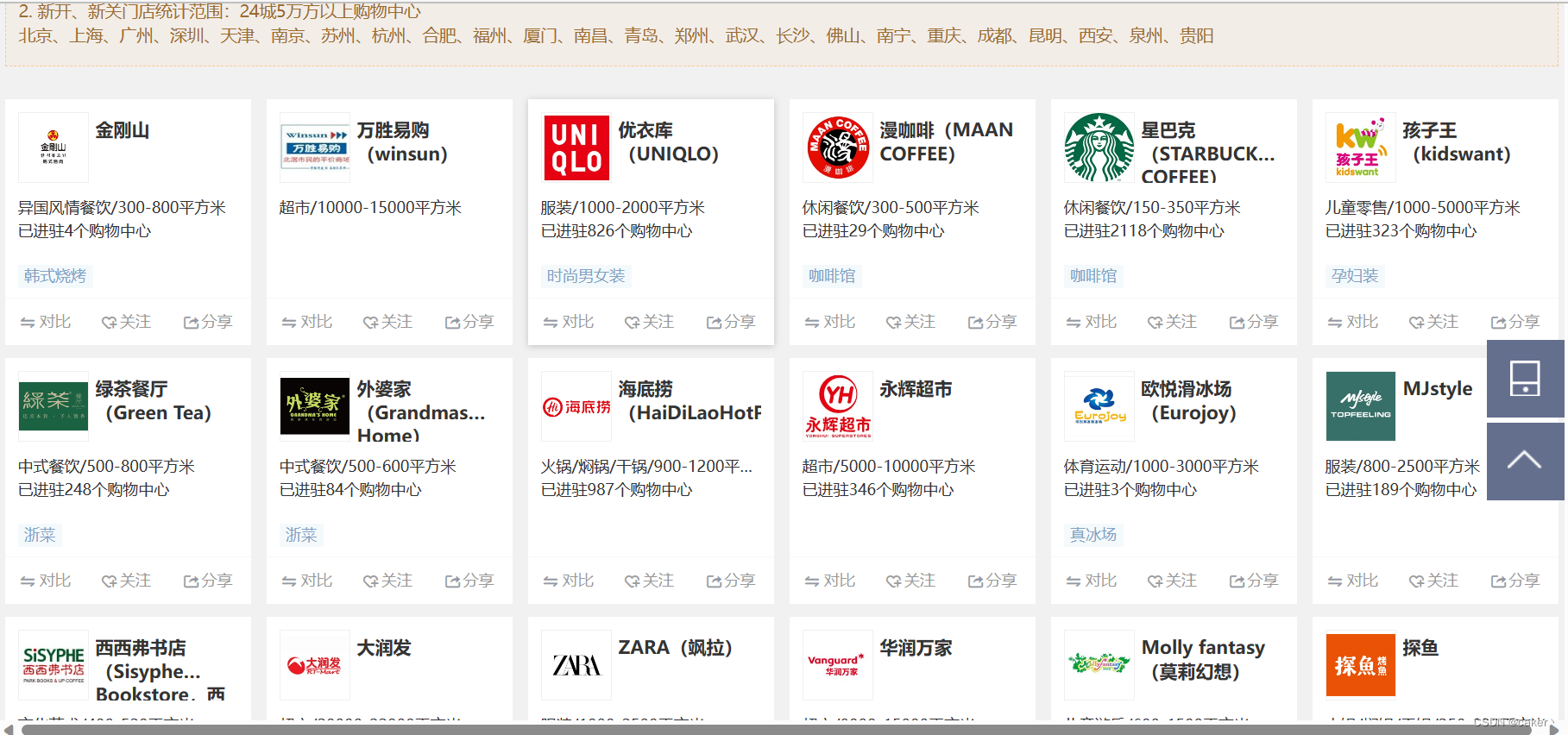Share the 永辉超市 card
The width and height of the screenshot is (1568, 735).
(x=992, y=581)
